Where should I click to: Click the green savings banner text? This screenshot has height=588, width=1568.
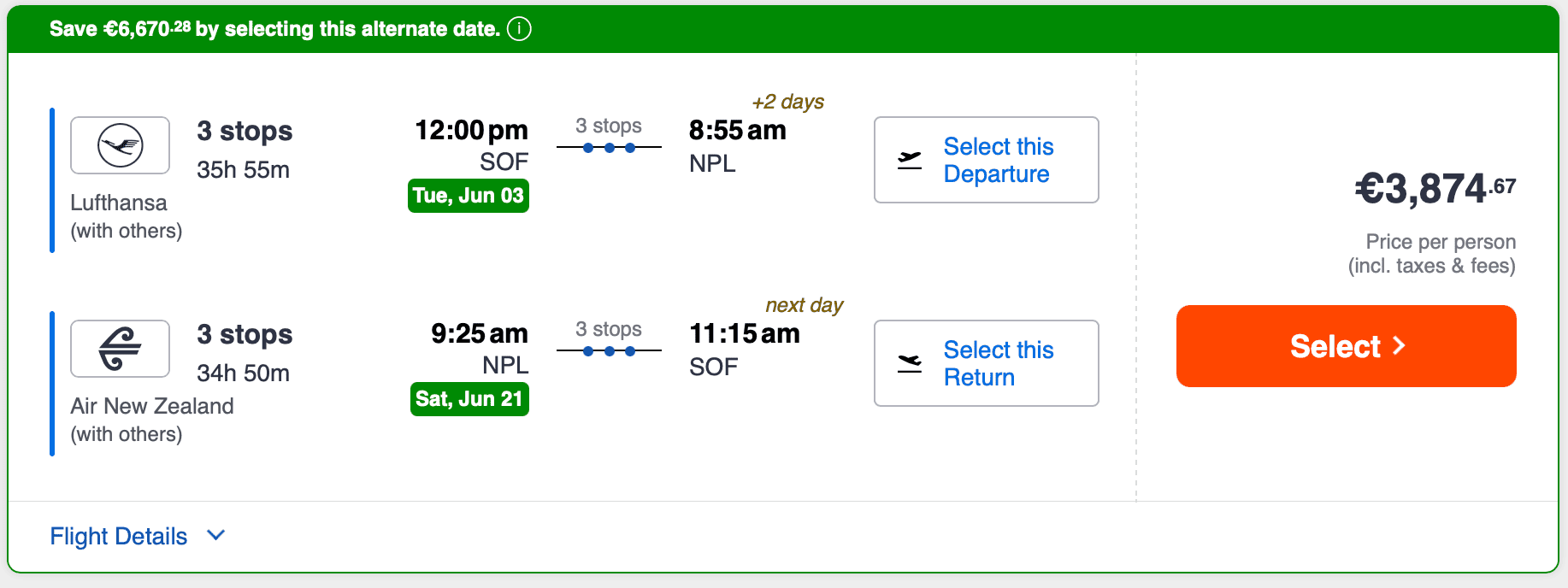click(x=274, y=29)
